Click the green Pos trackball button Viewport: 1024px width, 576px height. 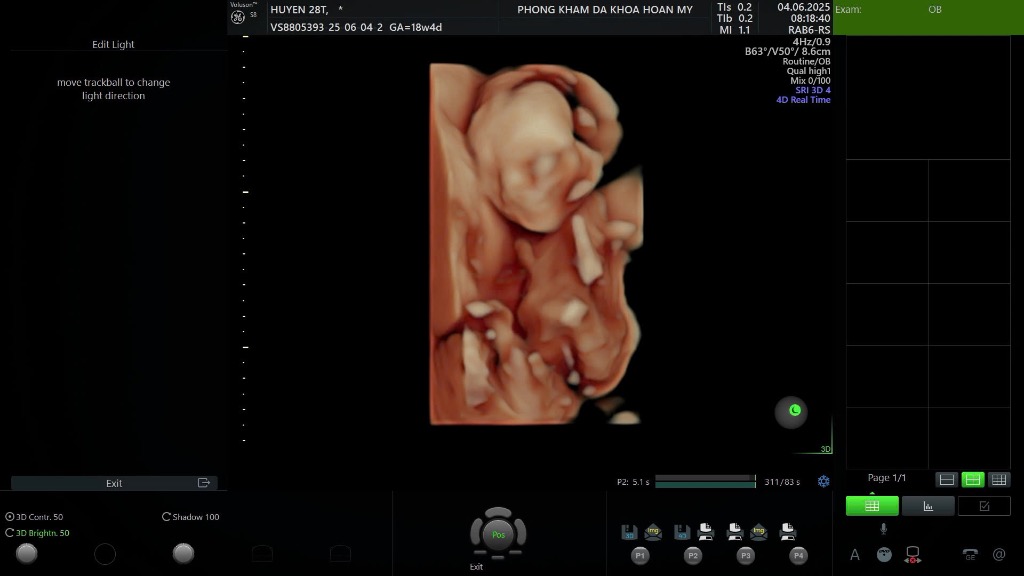click(x=497, y=535)
